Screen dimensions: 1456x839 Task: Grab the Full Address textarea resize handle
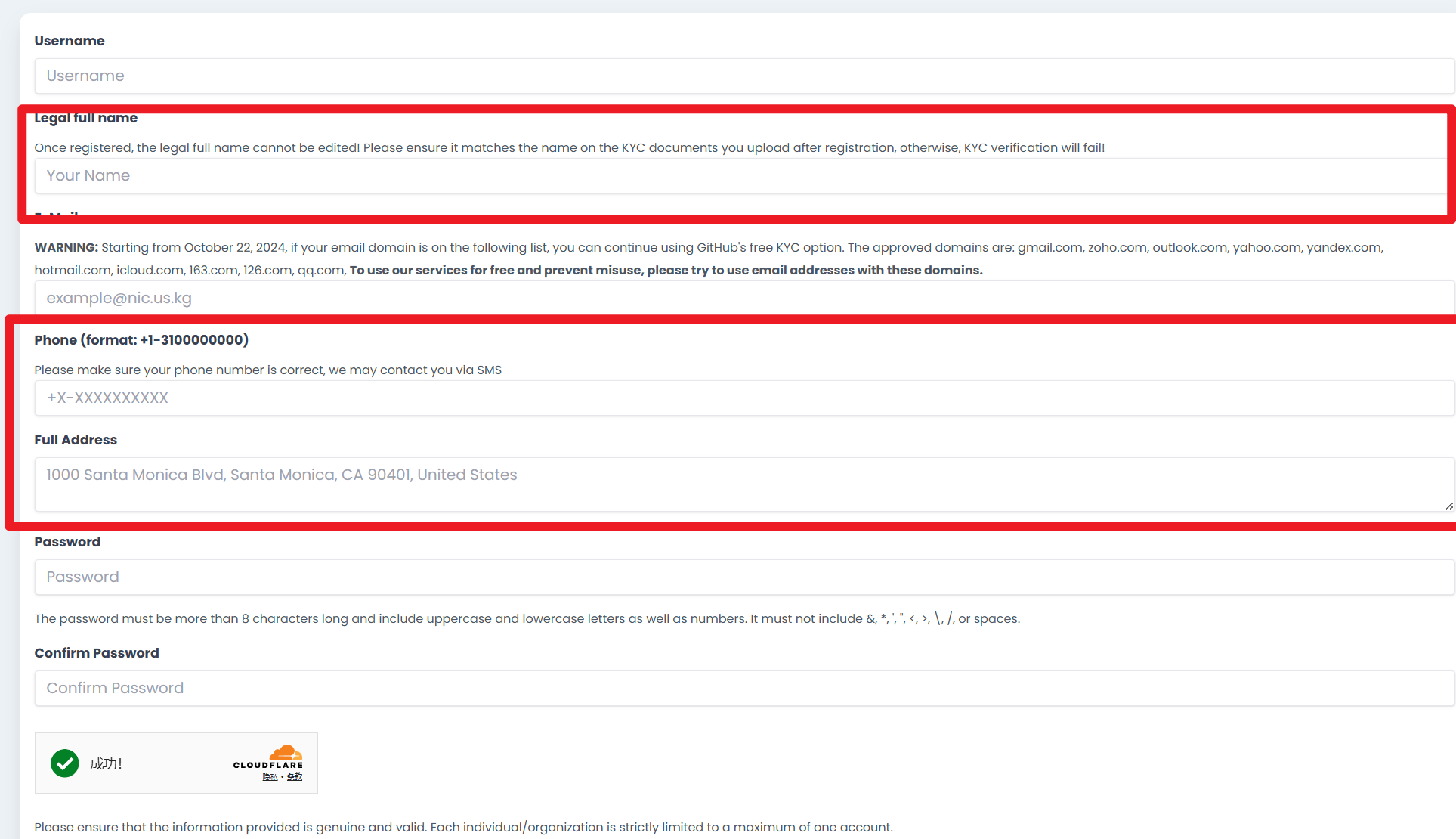pyautogui.click(x=1448, y=506)
